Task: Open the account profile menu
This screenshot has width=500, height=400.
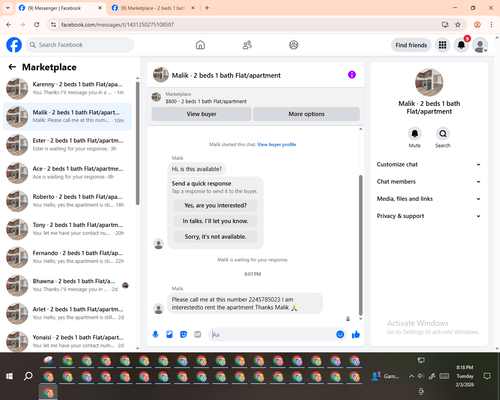Action: (480, 45)
